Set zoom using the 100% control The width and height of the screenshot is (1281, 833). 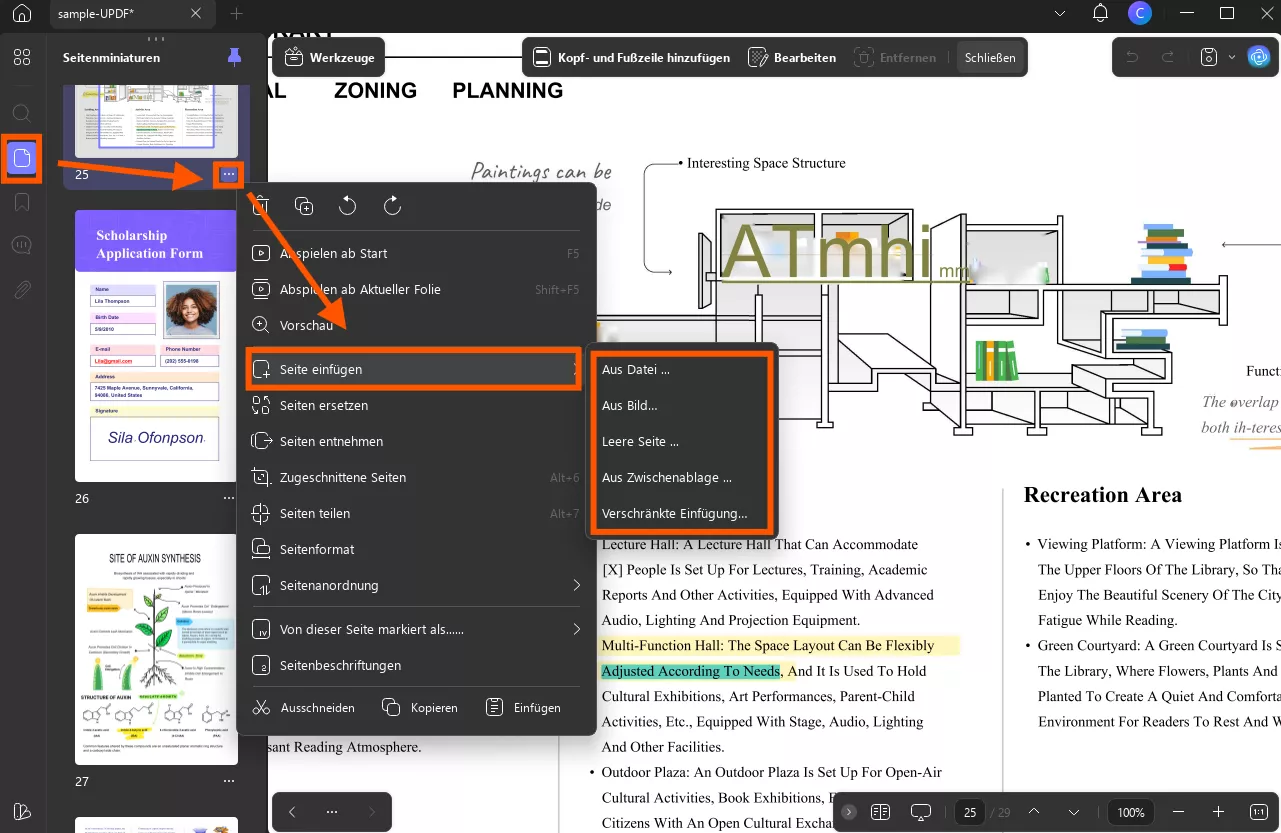click(1130, 812)
